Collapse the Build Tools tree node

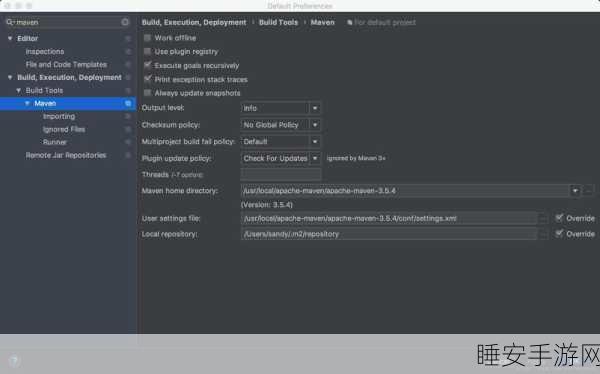pyautogui.click(x=18, y=90)
